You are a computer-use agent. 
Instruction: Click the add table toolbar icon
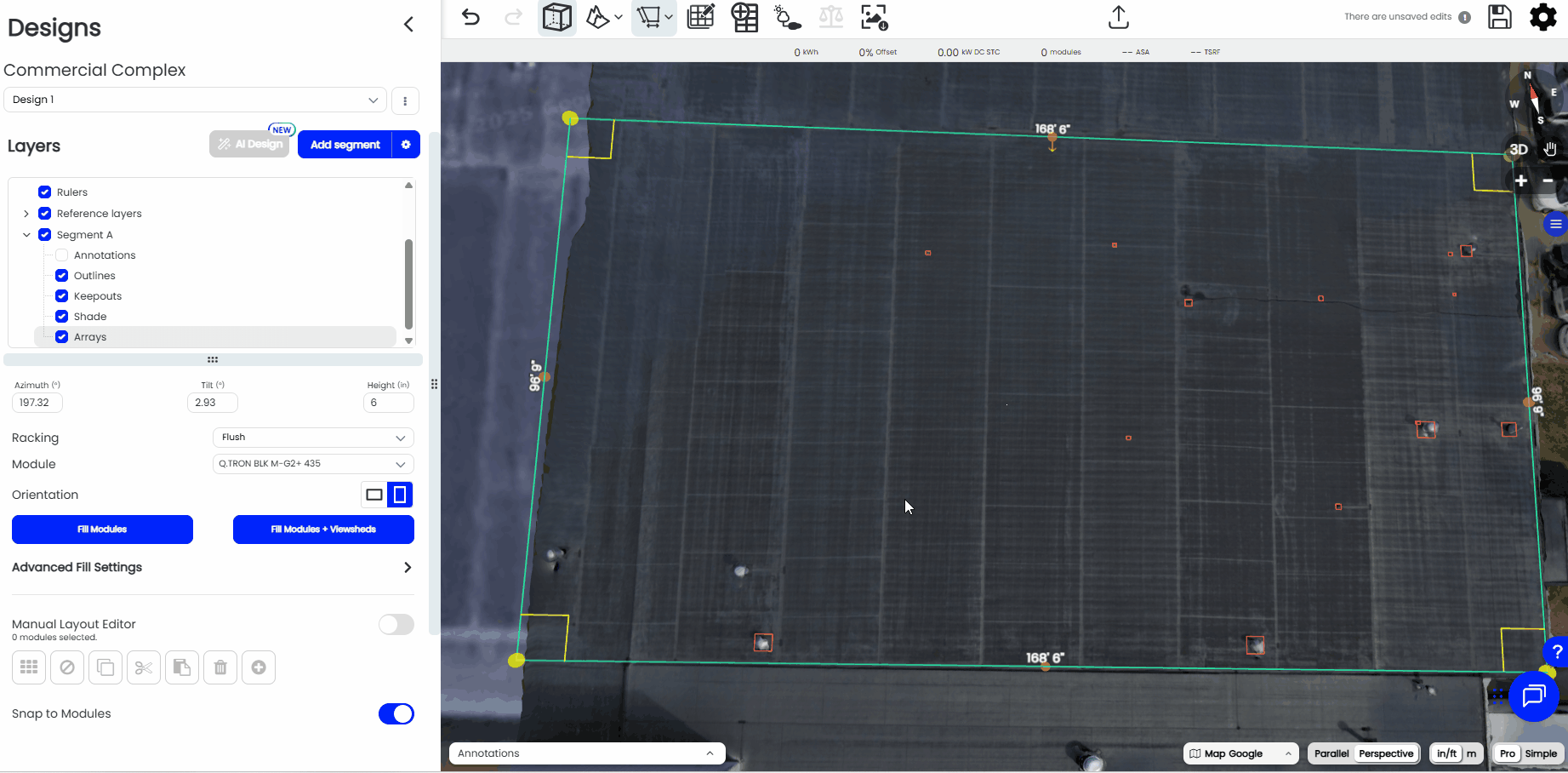pyautogui.click(x=744, y=17)
